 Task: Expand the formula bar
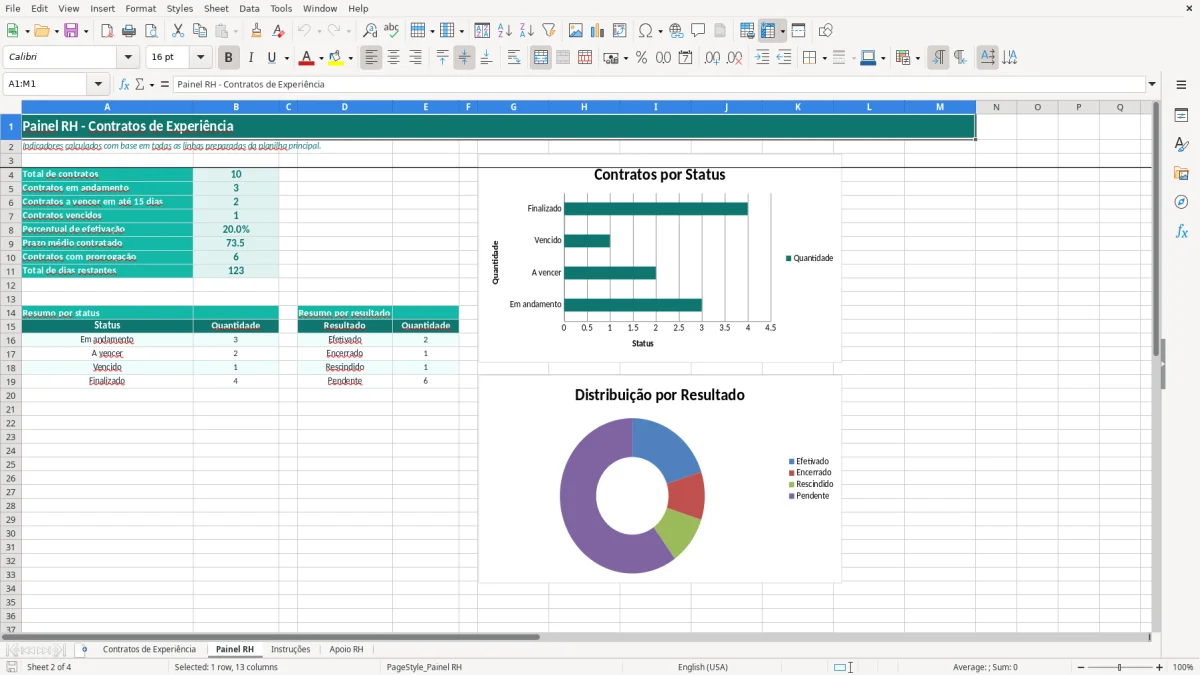coord(1152,84)
